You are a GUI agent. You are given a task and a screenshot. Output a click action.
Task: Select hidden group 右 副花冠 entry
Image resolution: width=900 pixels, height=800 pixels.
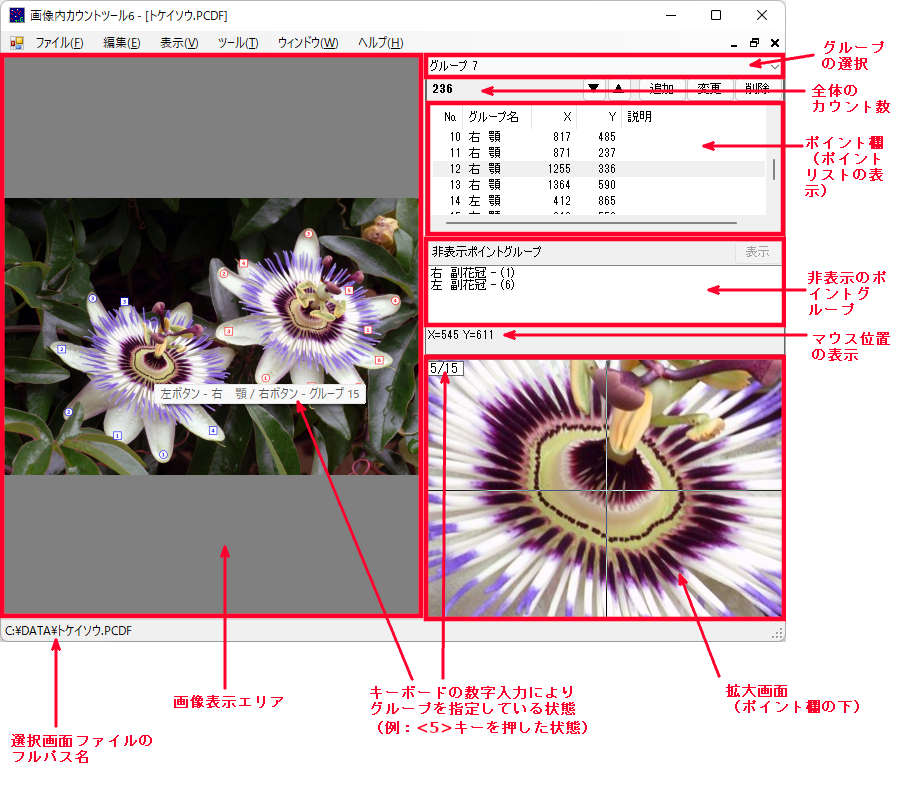coord(470,271)
